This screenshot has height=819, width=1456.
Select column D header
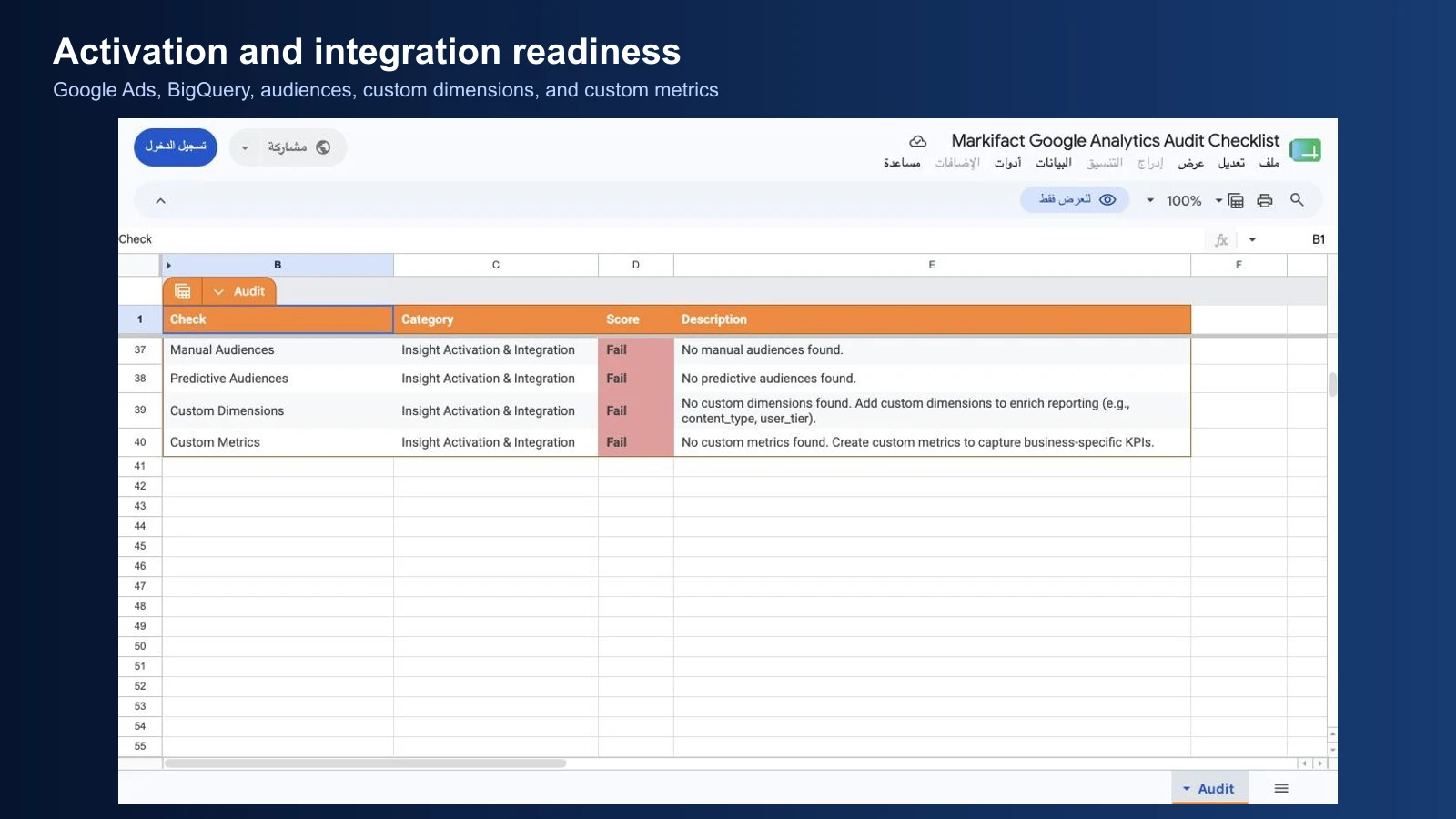[x=636, y=265]
